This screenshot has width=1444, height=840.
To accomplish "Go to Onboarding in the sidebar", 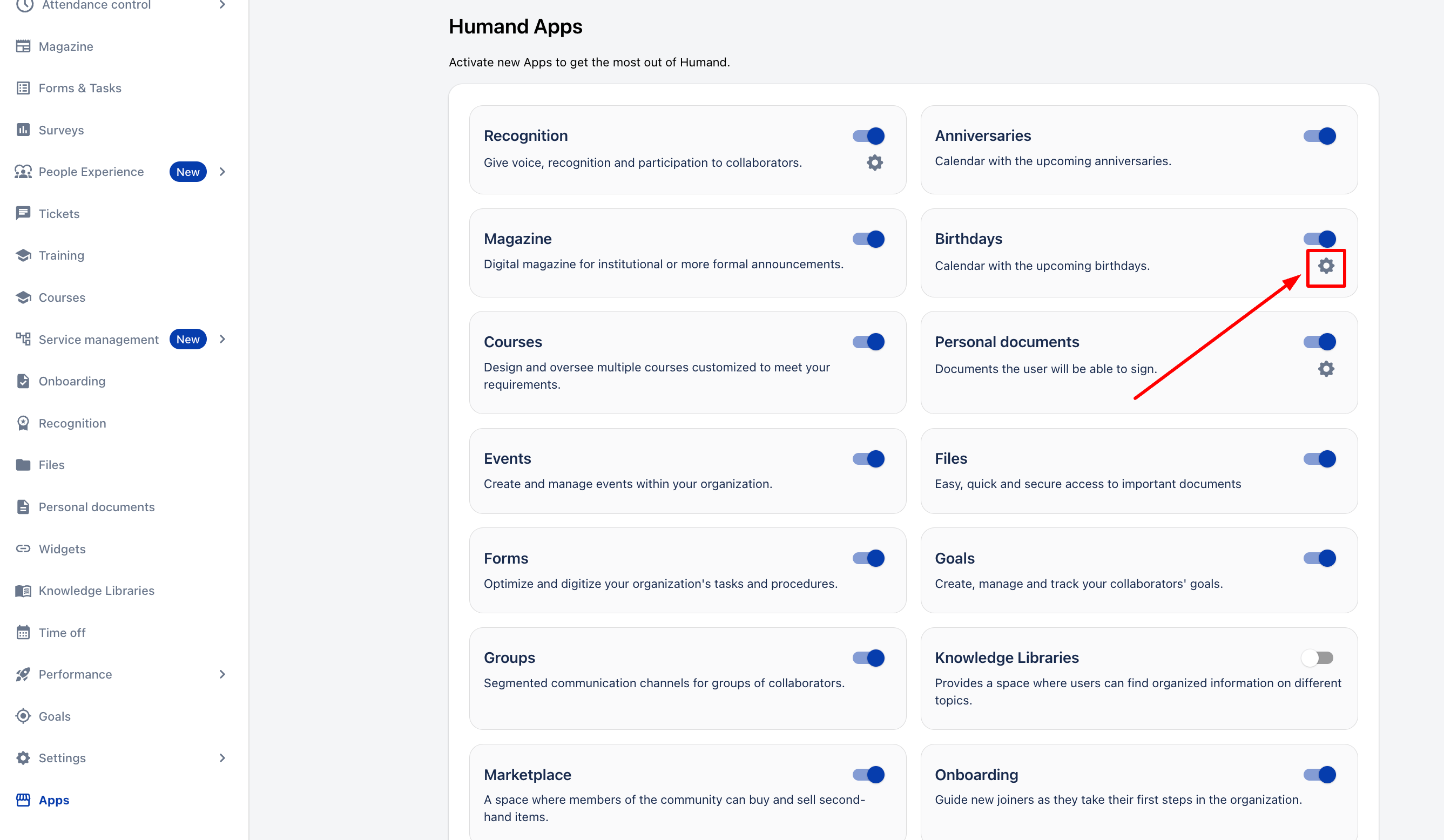I will (72, 381).
